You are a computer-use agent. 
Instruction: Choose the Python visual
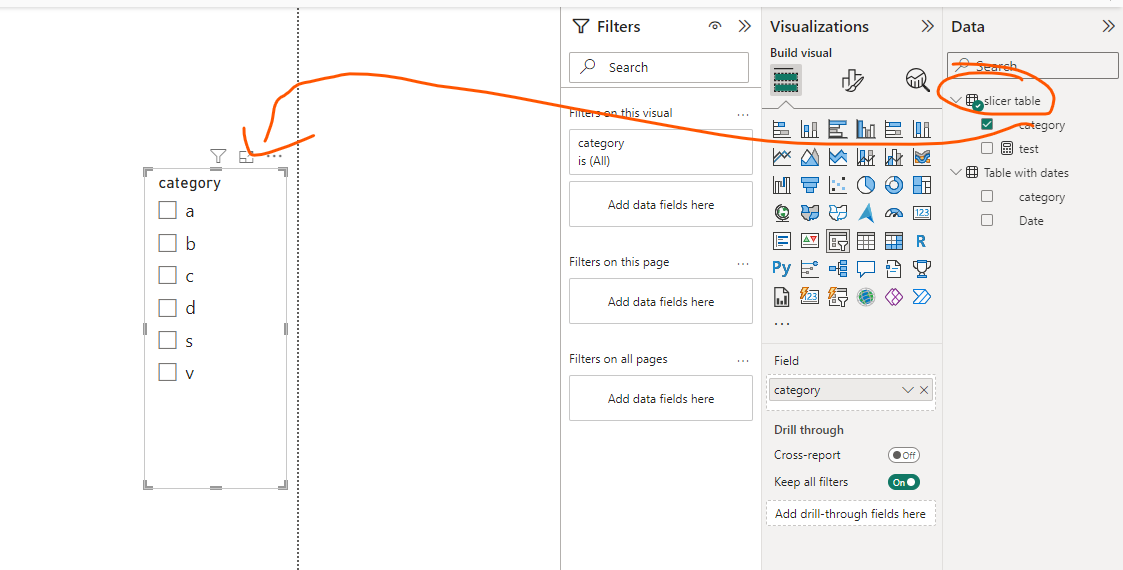tap(781, 269)
